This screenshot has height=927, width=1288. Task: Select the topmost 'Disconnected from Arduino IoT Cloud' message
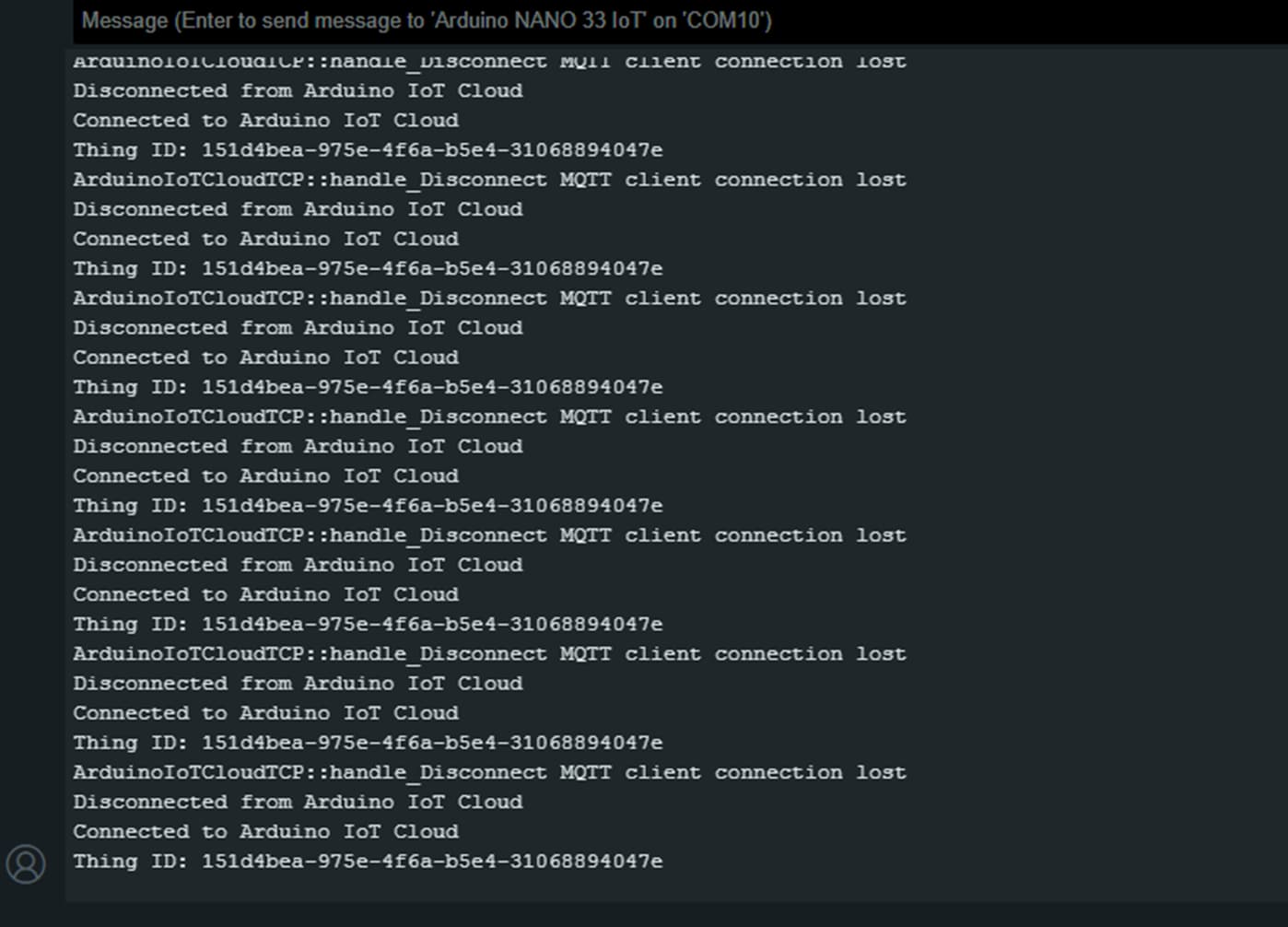(298, 90)
